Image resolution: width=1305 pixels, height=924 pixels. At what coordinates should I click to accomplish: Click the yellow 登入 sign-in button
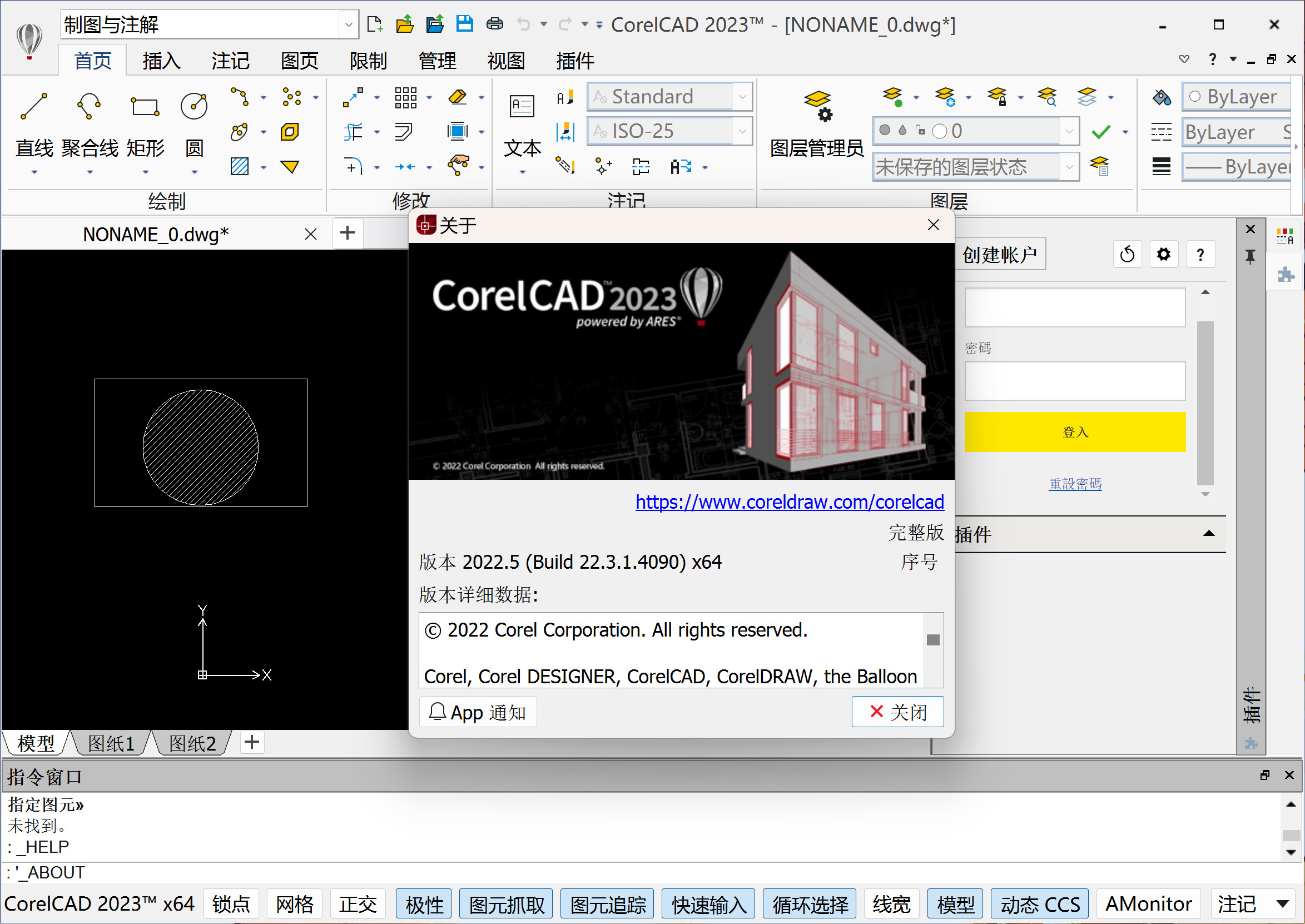click(1075, 432)
